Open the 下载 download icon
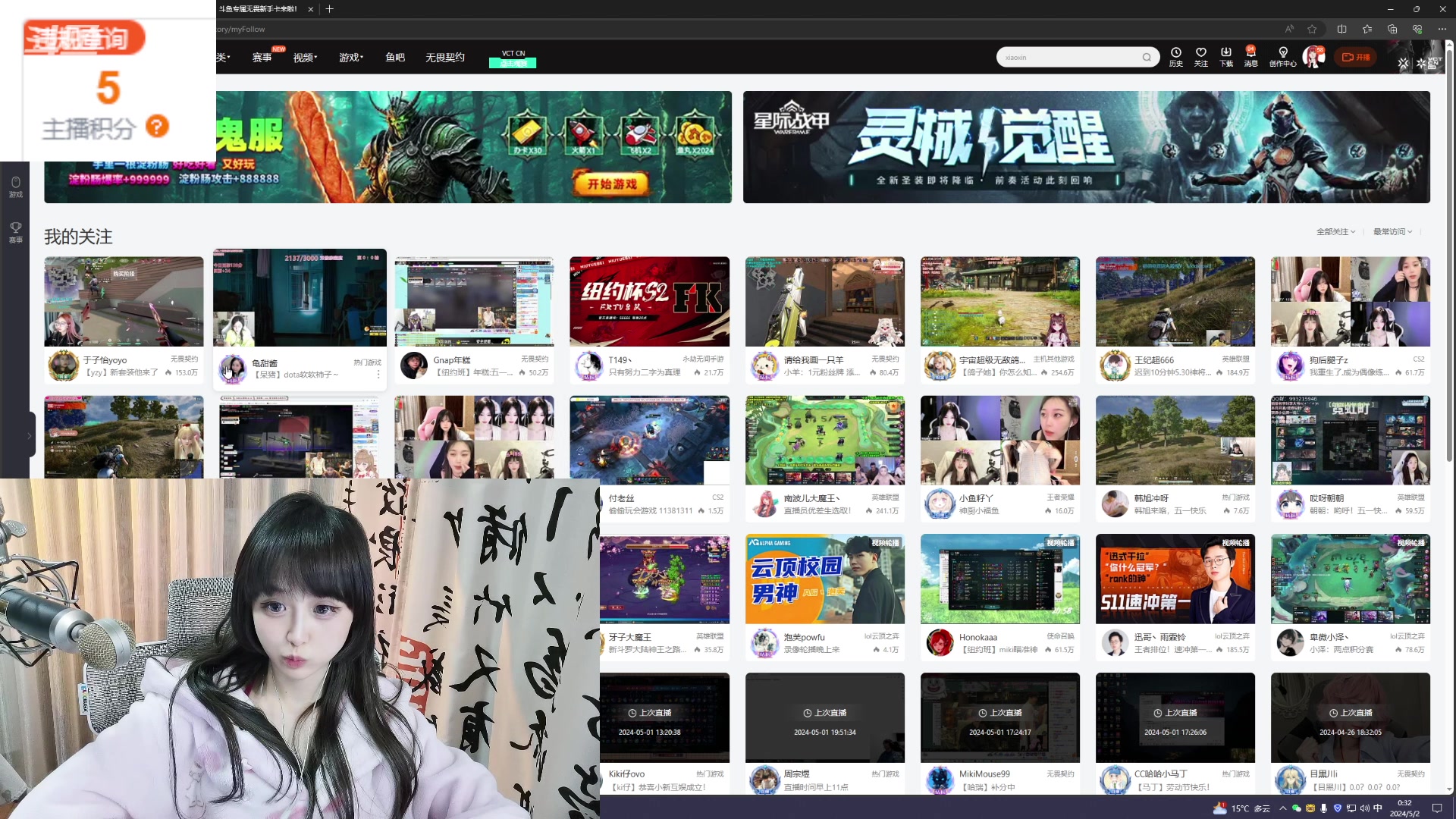This screenshot has height=819, width=1456. coord(1225,57)
